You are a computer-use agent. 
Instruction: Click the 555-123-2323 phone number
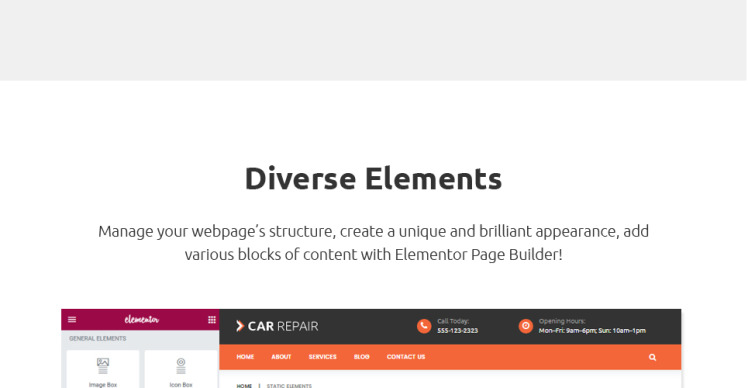pyautogui.click(x=457, y=331)
